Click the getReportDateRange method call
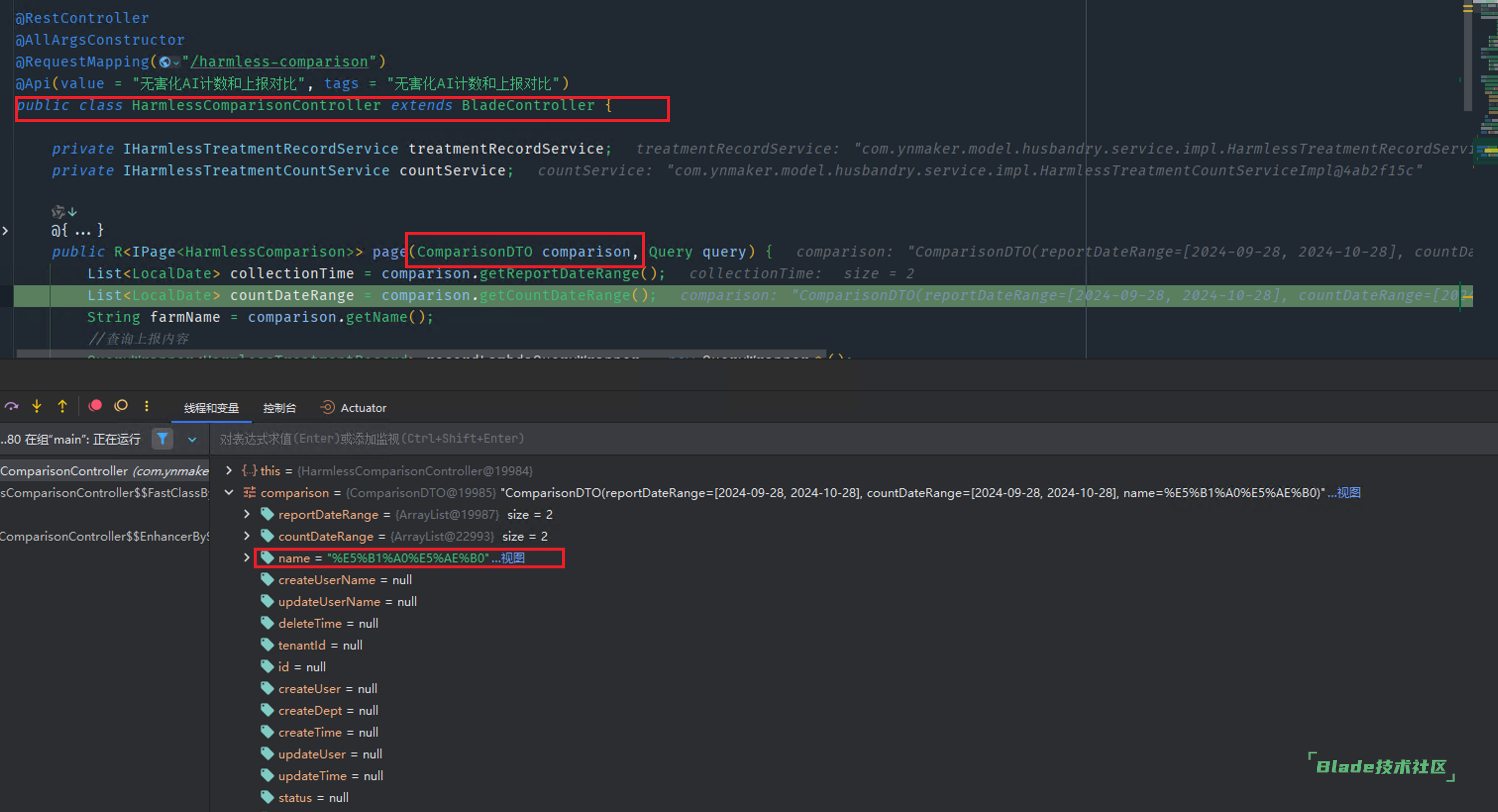The width and height of the screenshot is (1498, 812). (559, 273)
